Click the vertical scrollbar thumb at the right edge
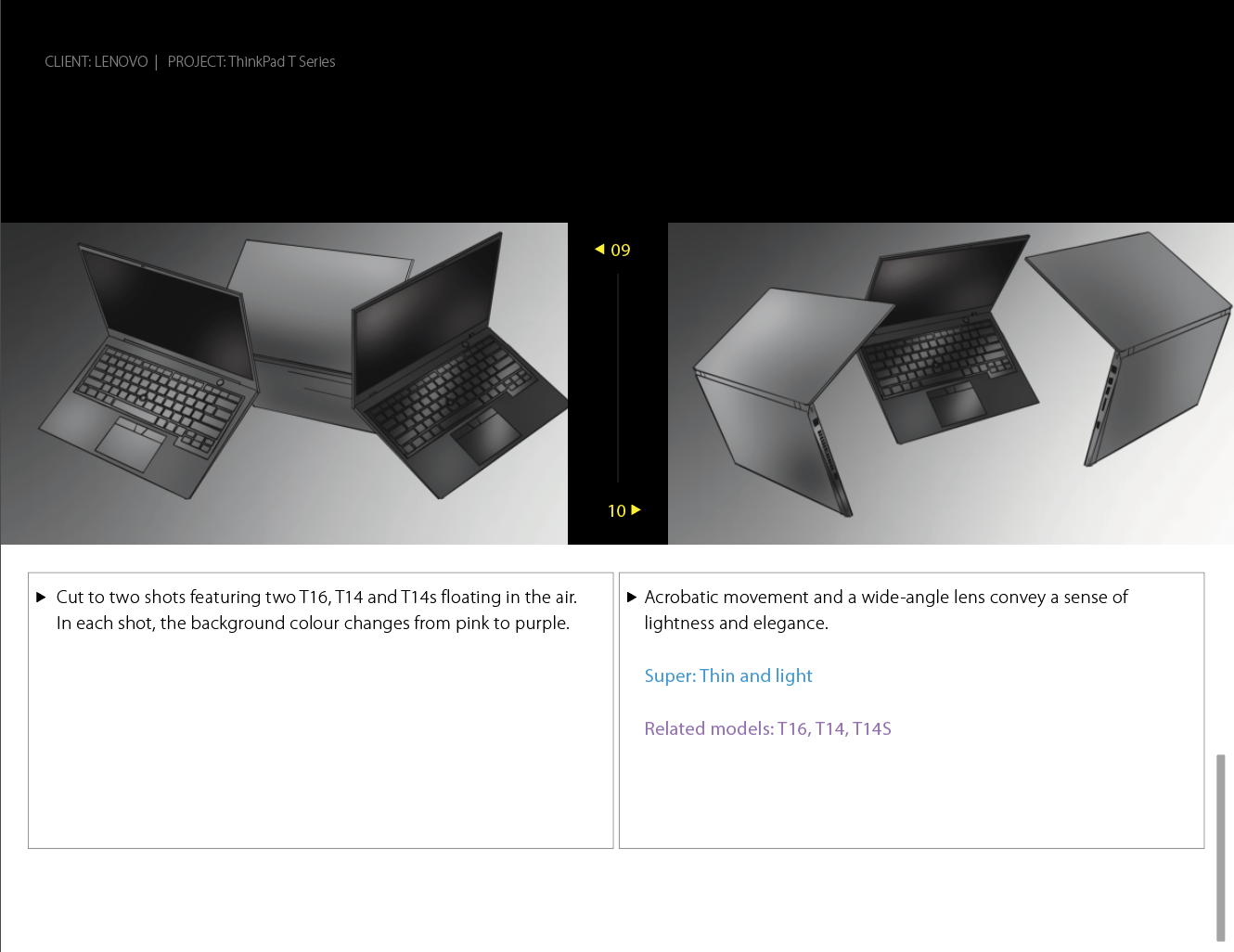This screenshot has width=1234, height=952. coord(1221,848)
